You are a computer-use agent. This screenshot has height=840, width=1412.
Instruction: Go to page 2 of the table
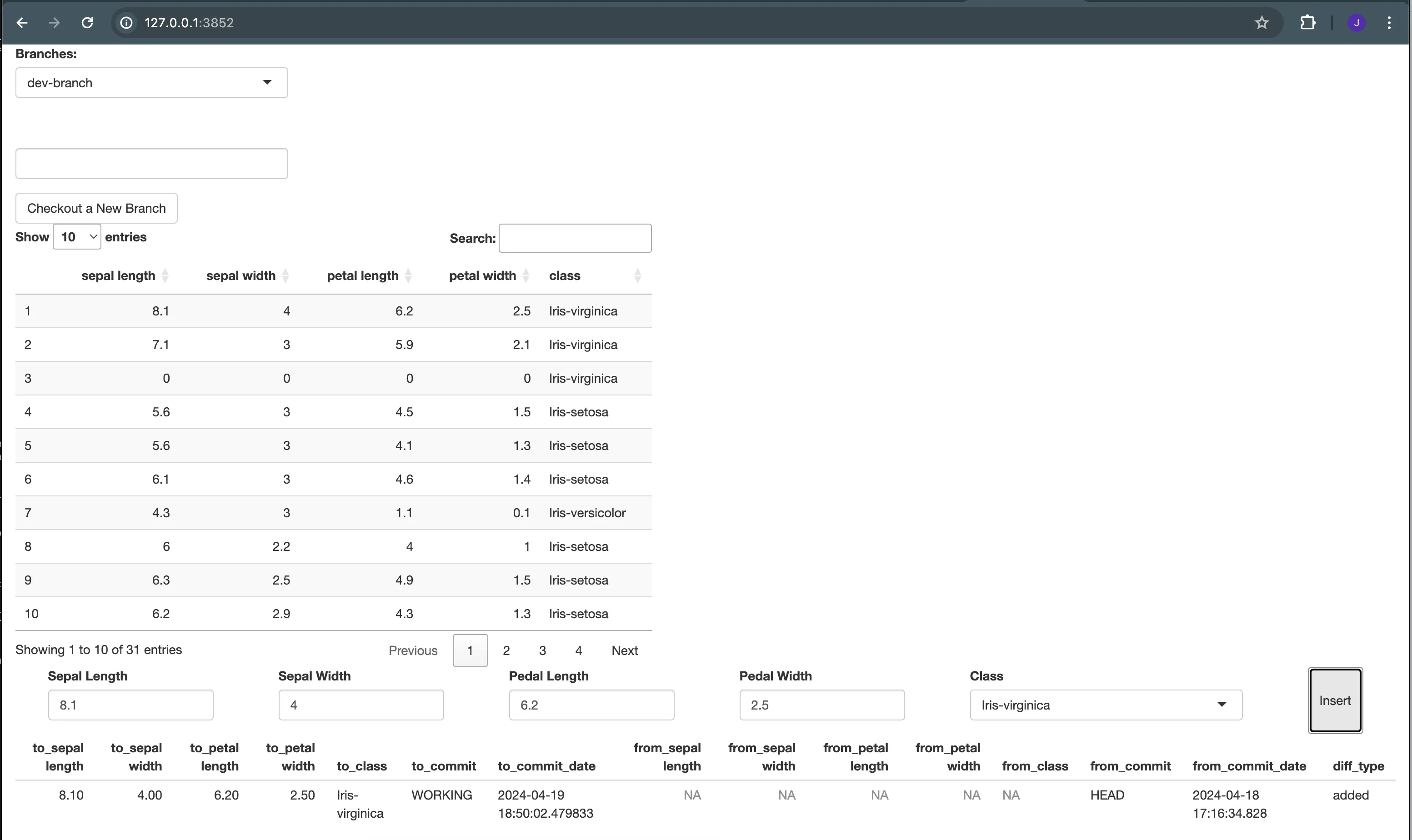[506, 650]
